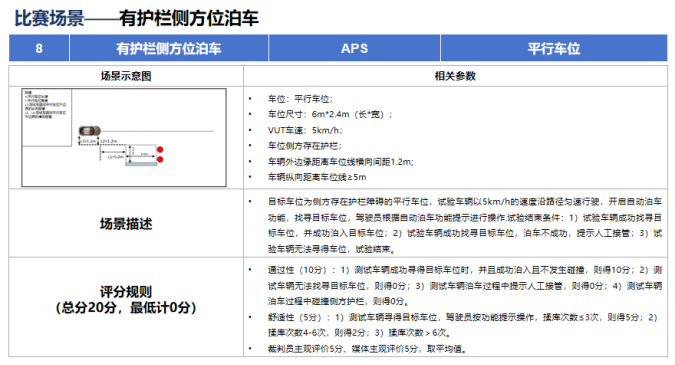Click the L2=1.2m dimension label
The image size is (675, 365).
108,141
